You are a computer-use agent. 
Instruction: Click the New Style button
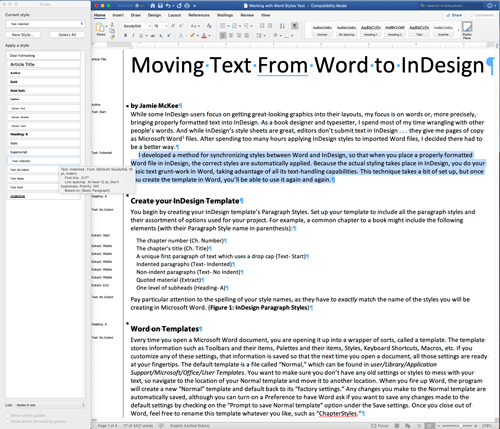pyautogui.click(x=23, y=35)
